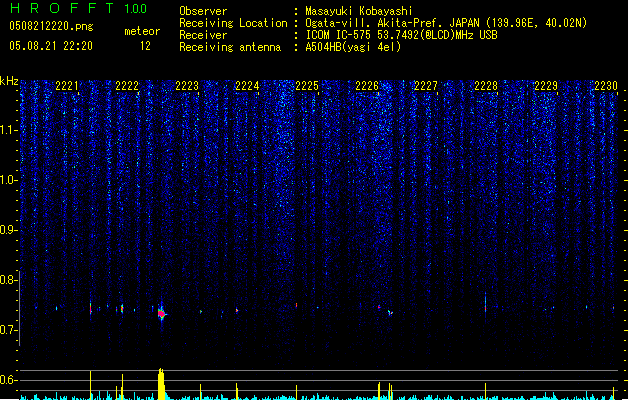The width and height of the screenshot is (629, 400).
Task: Click the date stamp 05.08.21 22:20
Action: [x=51, y=46]
